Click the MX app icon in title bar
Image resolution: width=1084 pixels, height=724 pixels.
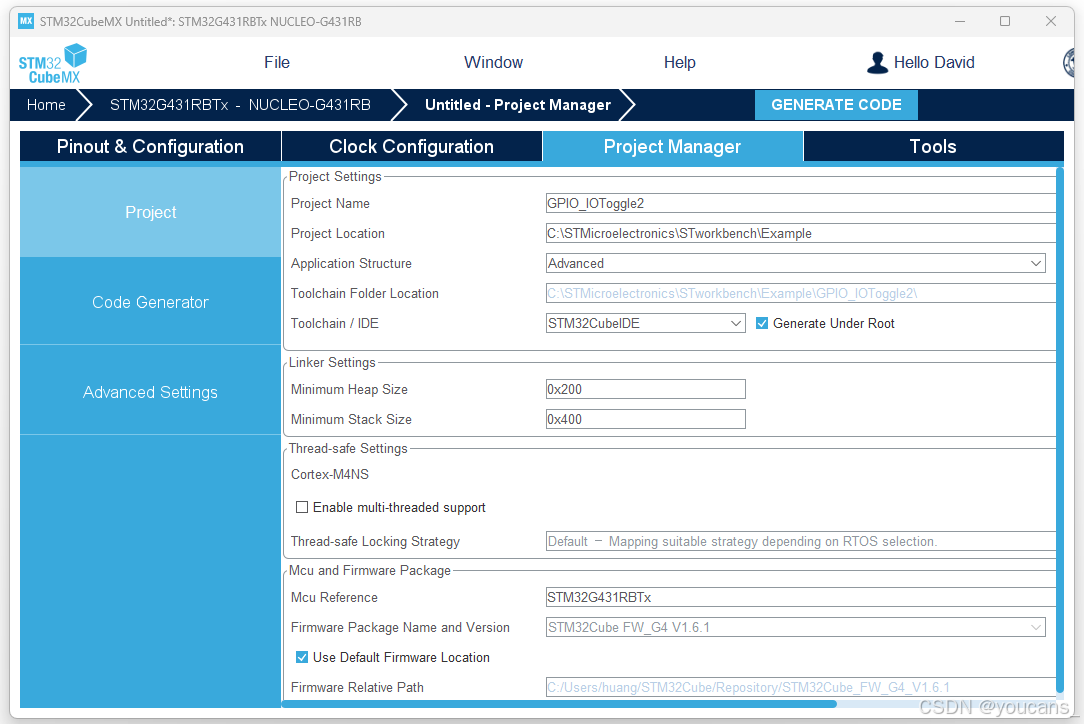[x=26, y=21]
